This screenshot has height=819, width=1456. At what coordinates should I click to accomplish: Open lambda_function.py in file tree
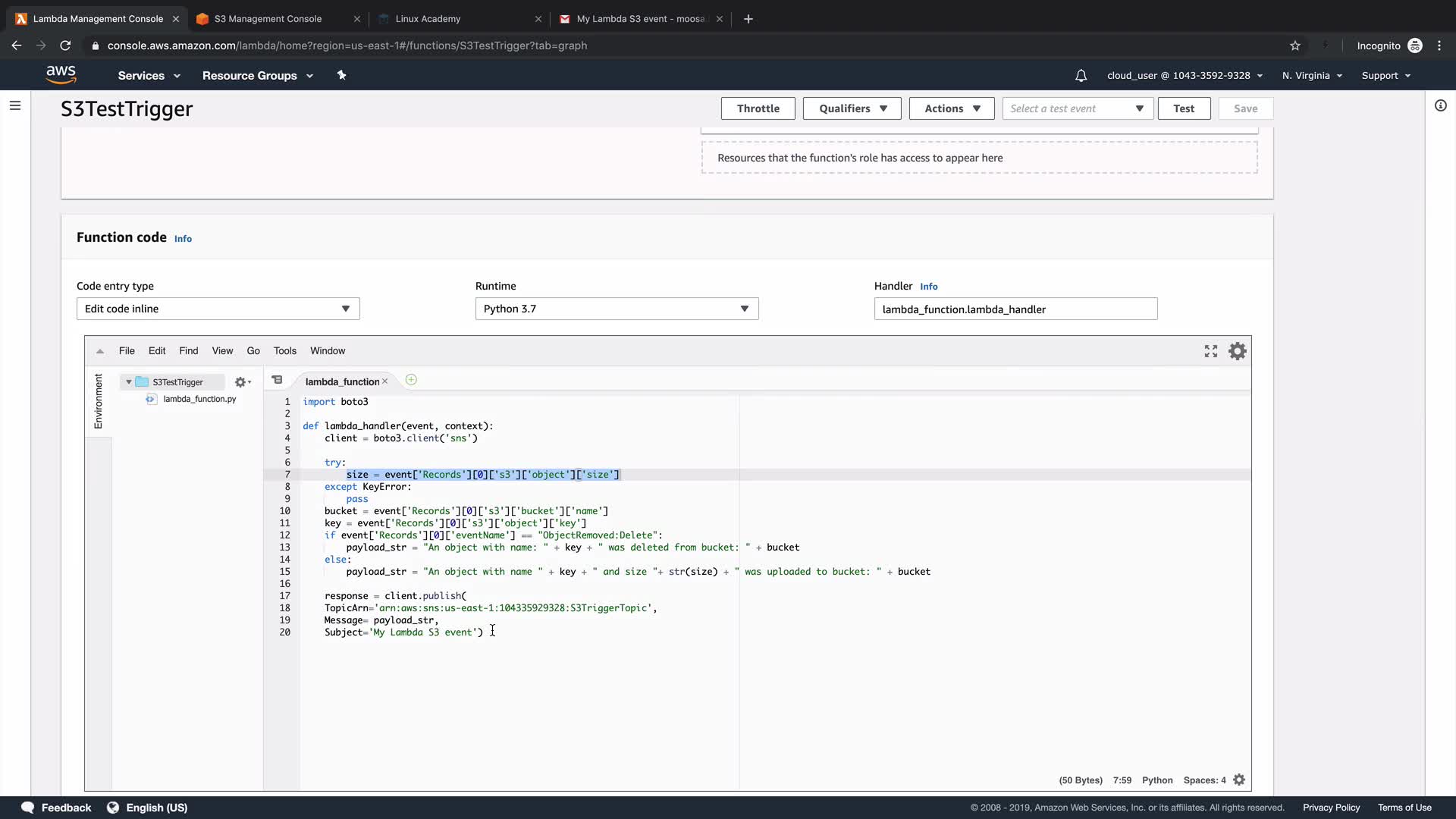pyautogui.click(x=199, y=399)
